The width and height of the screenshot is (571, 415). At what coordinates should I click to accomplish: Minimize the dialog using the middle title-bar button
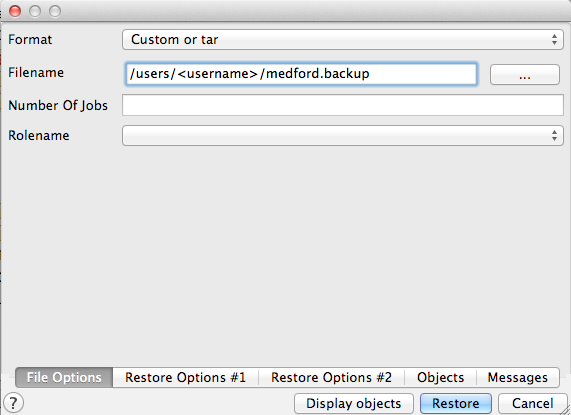[x=35, y=11]
